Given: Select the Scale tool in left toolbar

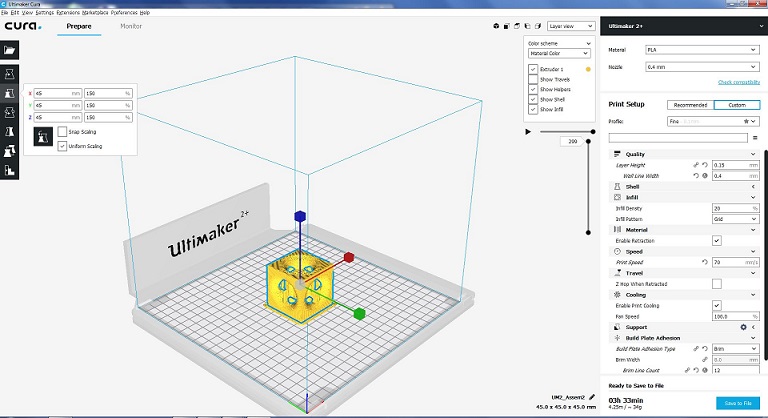Looking at the screenshot, I should pyautogui.click(x=9, y=93).
